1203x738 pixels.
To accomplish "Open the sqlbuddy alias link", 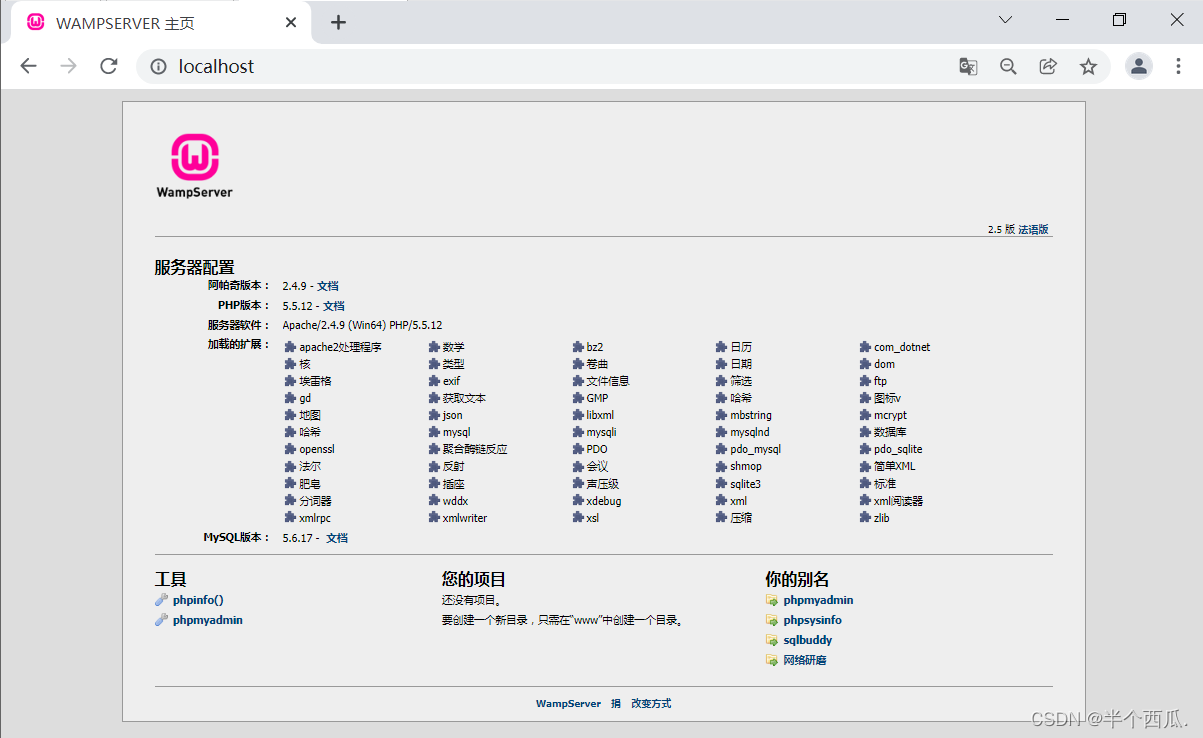I will click(808, 640).
